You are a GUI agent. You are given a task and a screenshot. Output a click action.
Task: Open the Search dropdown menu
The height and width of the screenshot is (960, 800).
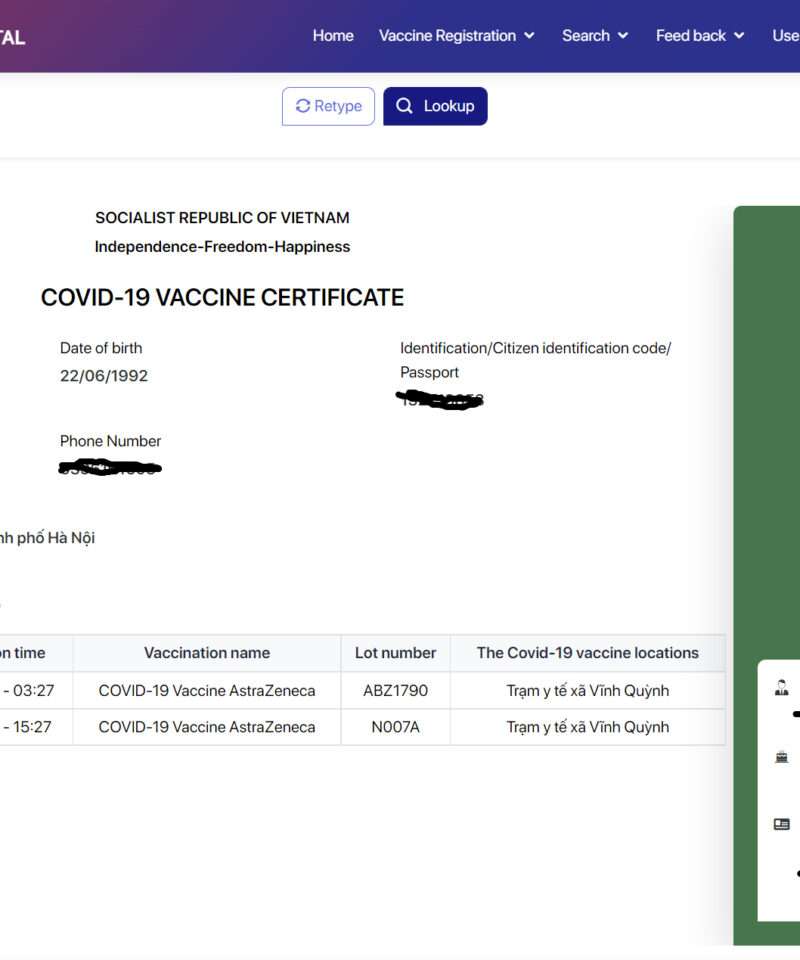click(x=595, y=35)
